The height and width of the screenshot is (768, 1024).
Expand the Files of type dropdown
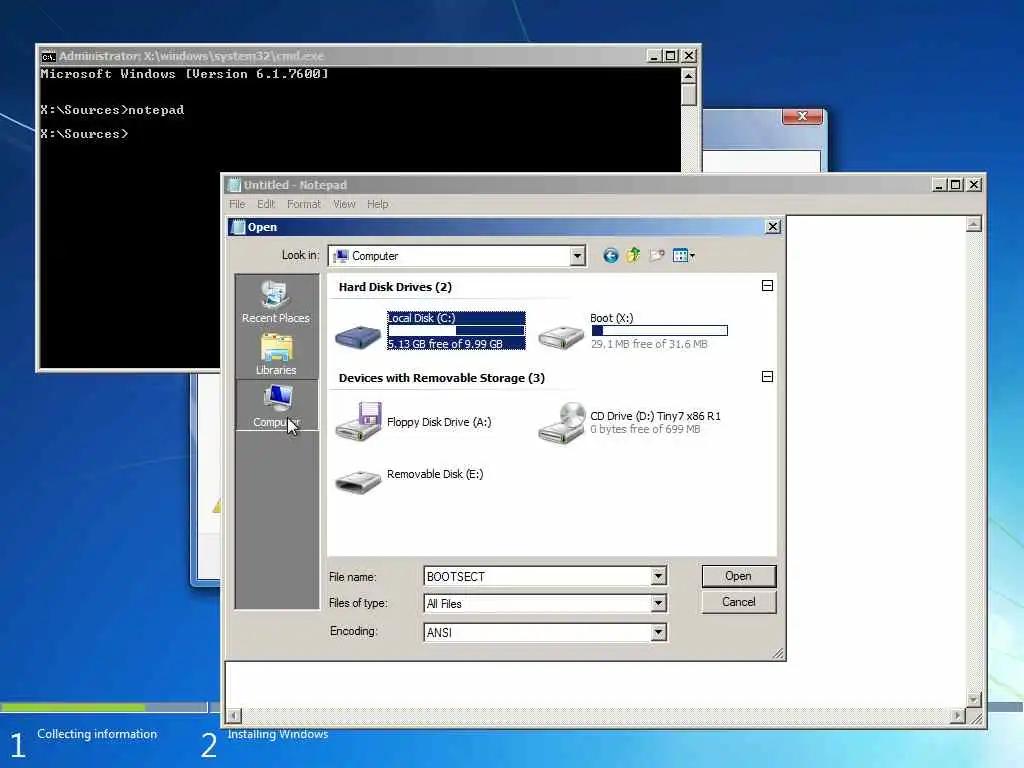tap(658, 603)
